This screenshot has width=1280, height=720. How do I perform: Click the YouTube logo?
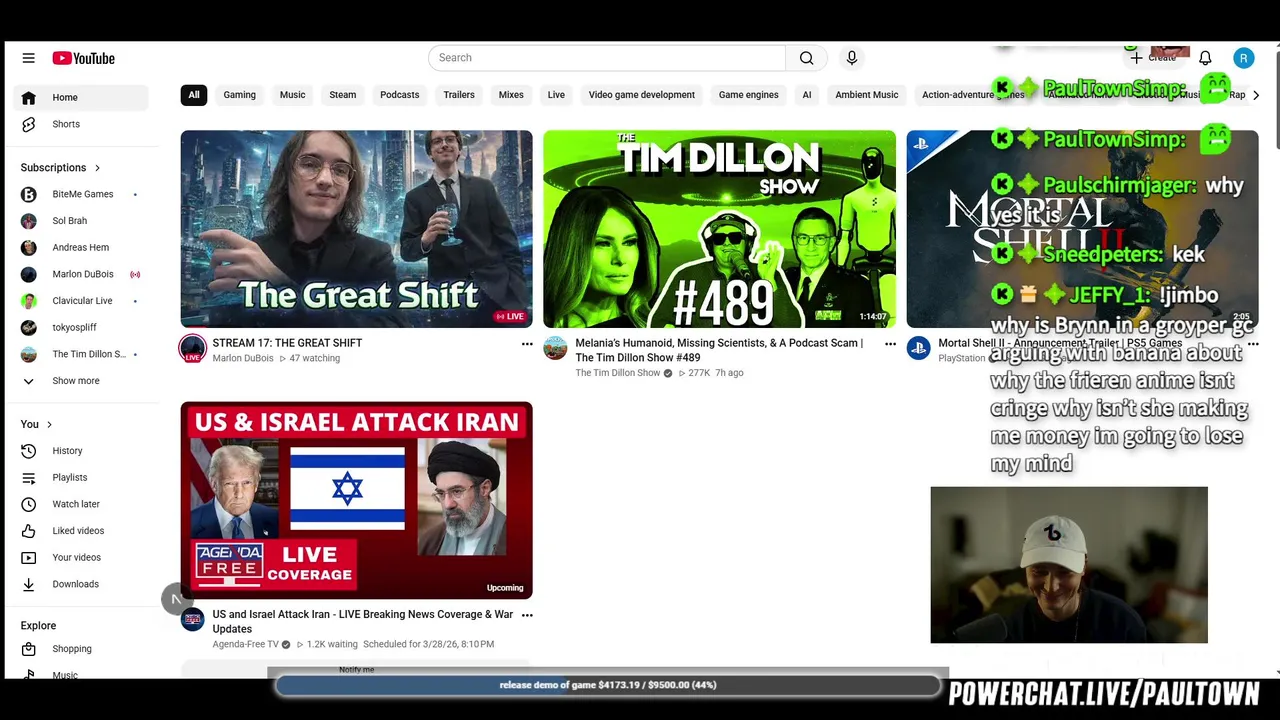point(84,58)
